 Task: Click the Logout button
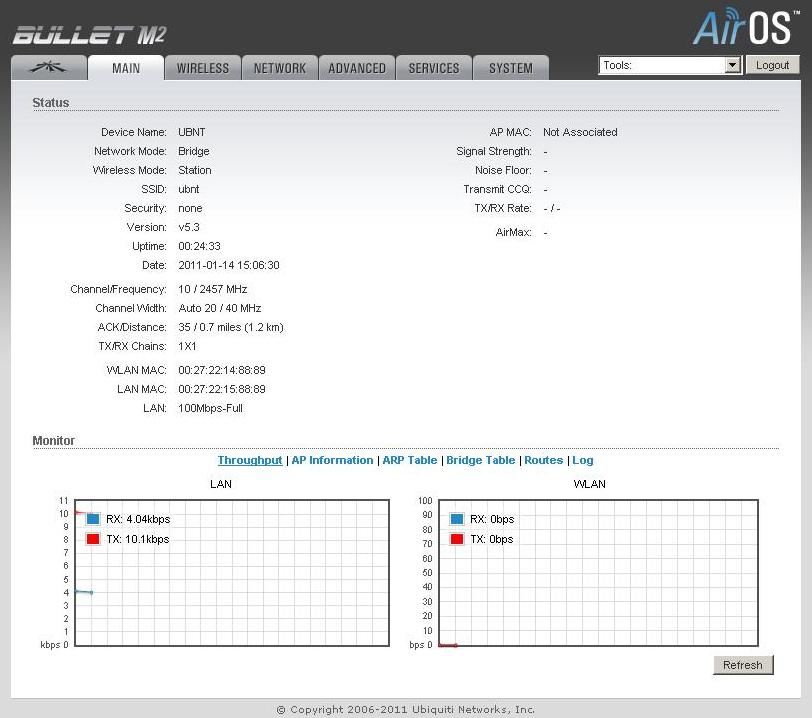pyautogui.click(x=772, y=65)
